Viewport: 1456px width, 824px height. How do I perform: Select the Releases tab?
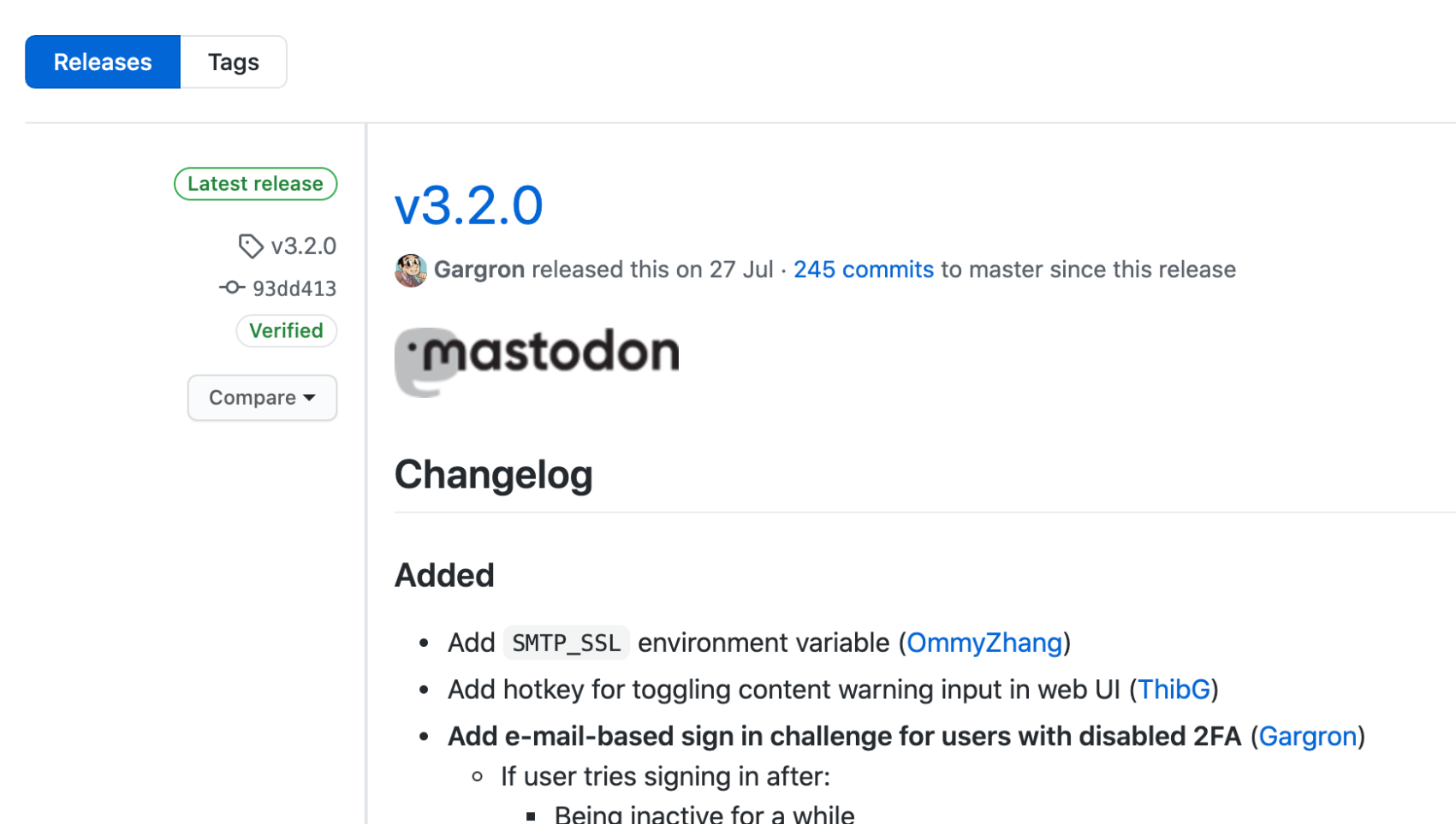[103, 62]
